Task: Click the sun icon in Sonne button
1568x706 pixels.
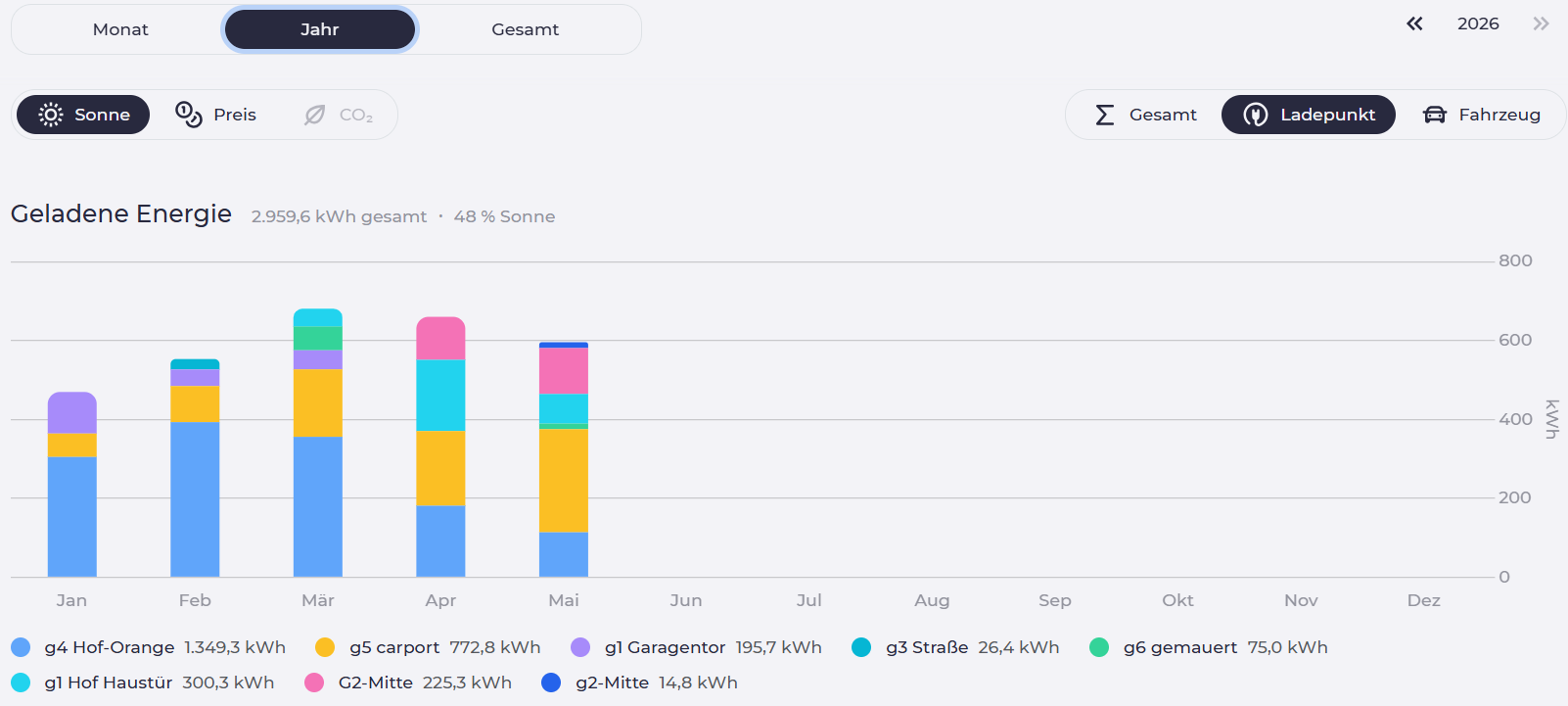Action: [x=51, y=115]
